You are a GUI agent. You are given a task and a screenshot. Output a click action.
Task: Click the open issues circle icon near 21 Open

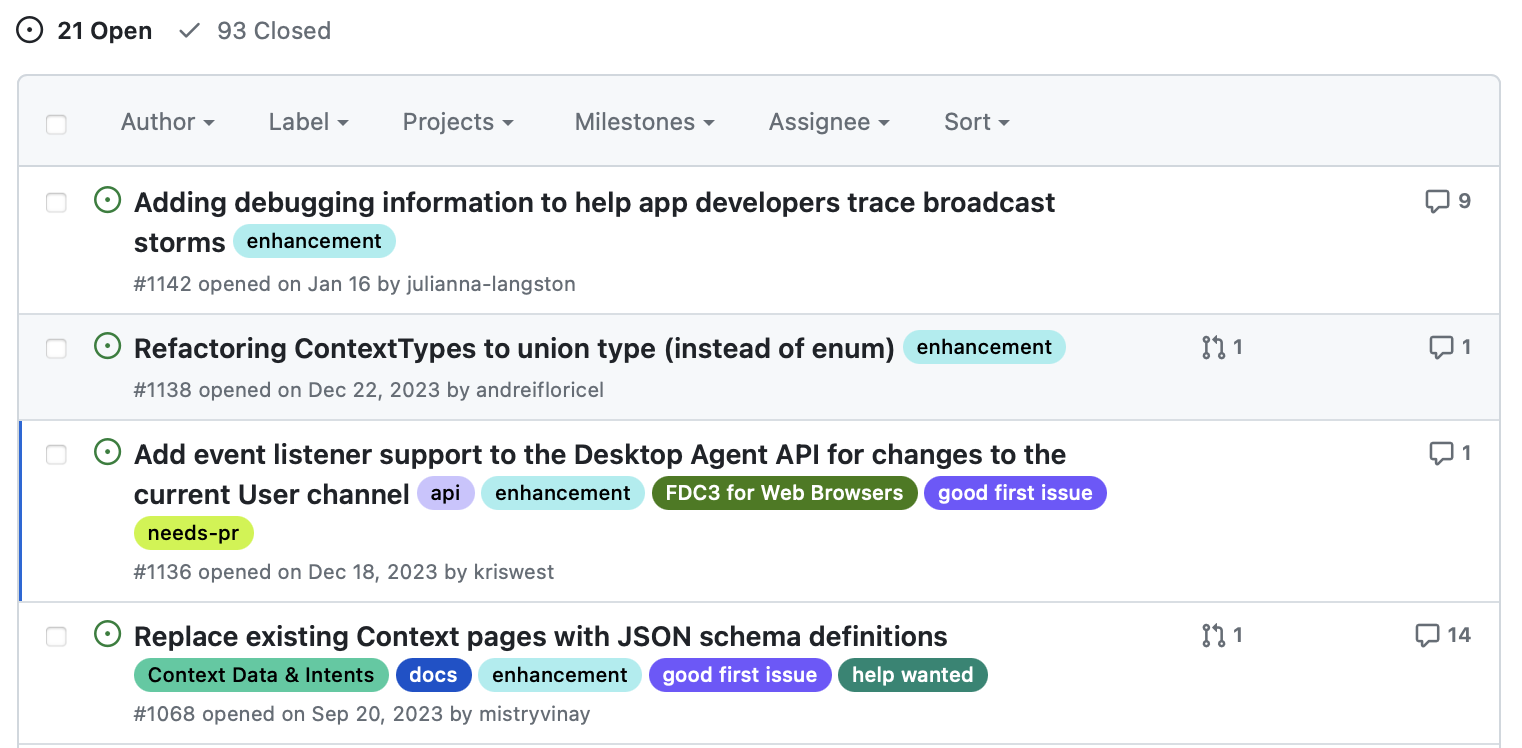click(x=29, y=30)
